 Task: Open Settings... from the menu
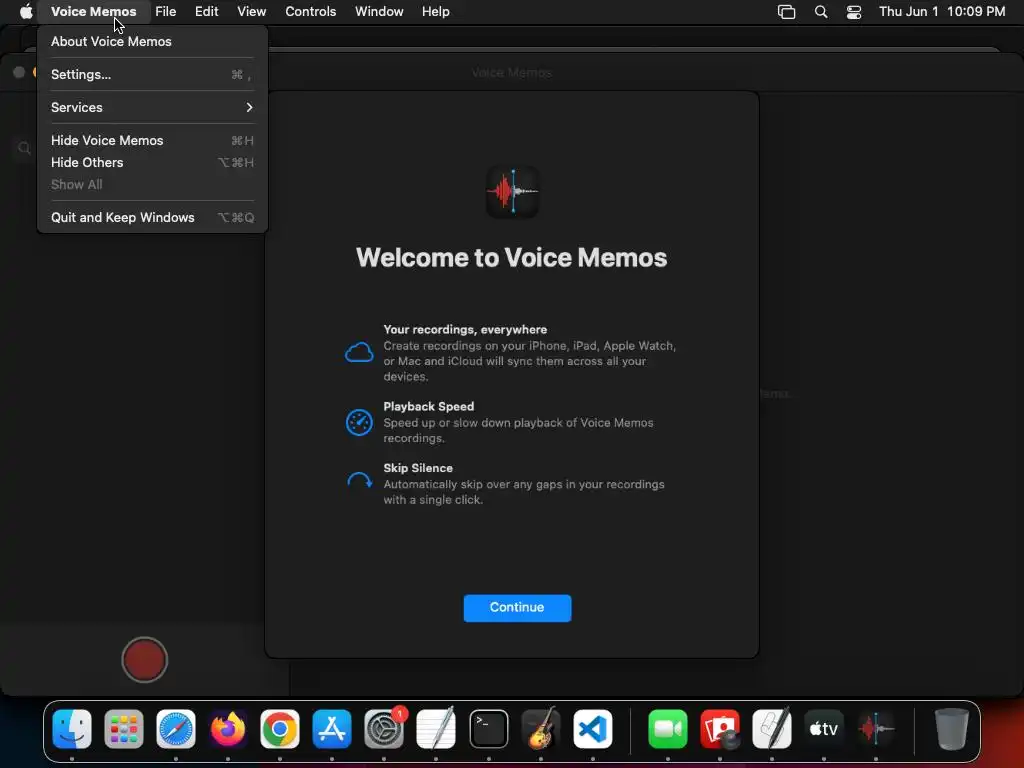(152, 74)
